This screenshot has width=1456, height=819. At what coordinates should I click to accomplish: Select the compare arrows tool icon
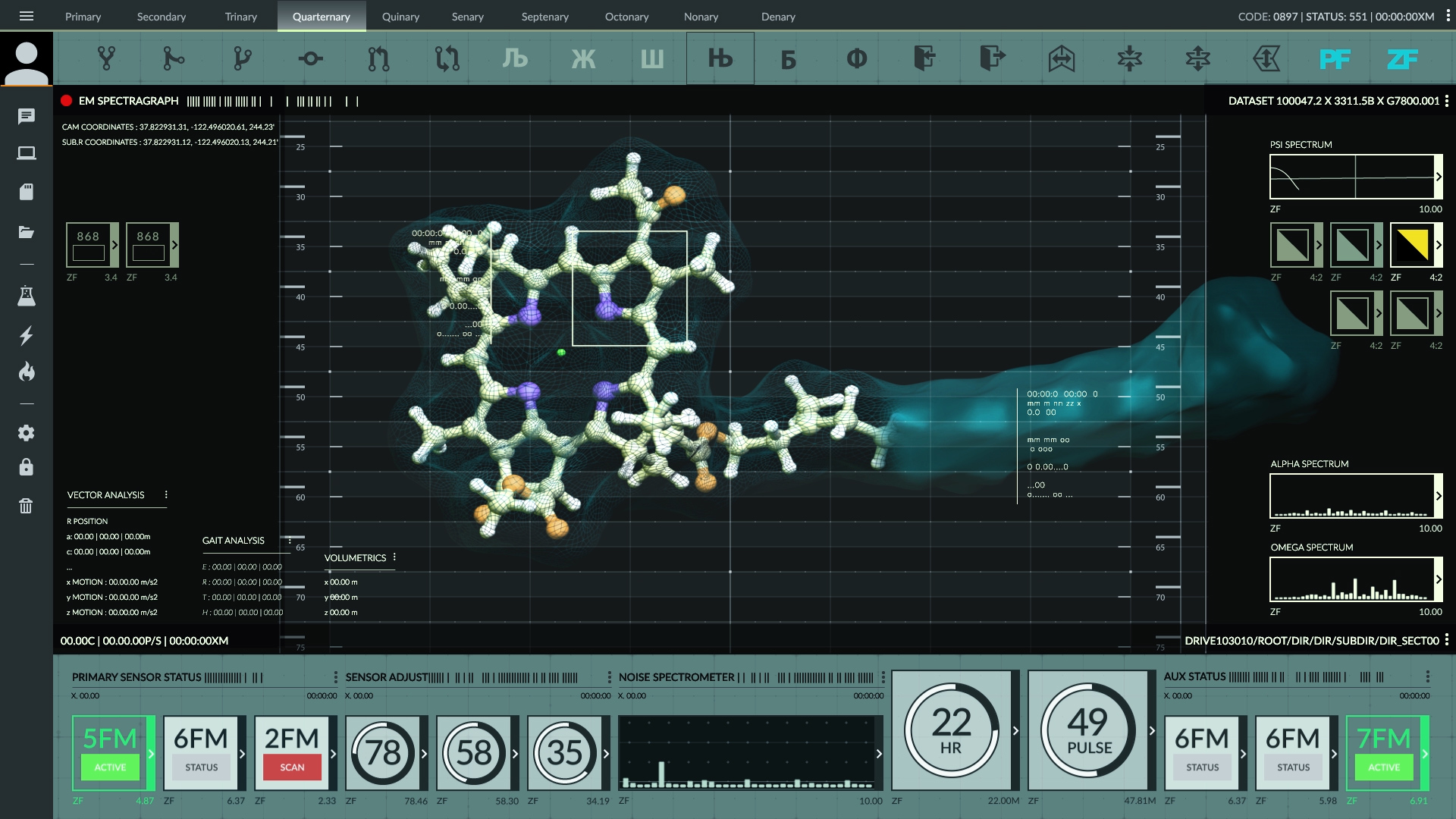point(447,58)
